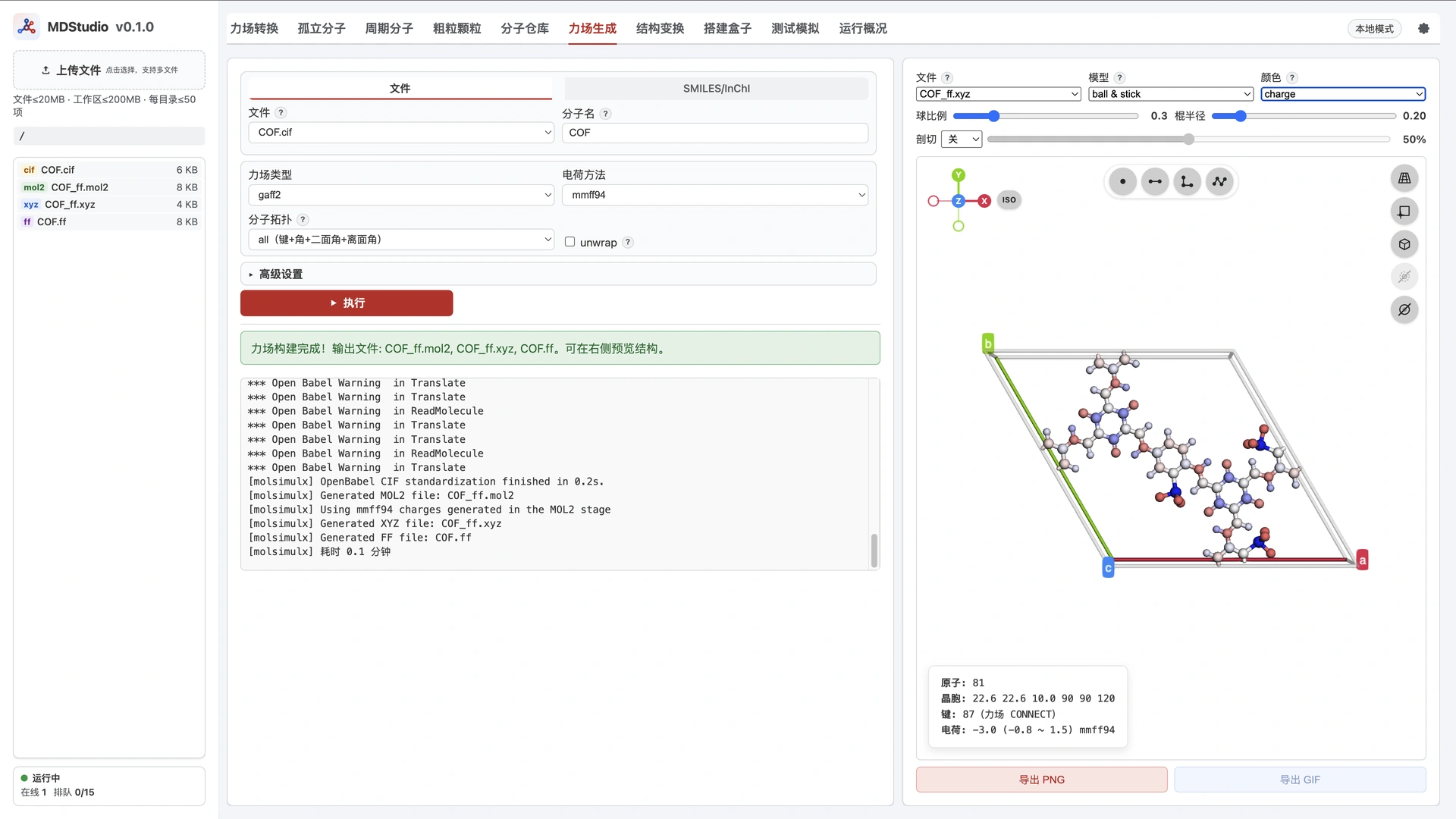Click the 导出 GIF button
The image size is (1456, 819).
point(1300,780)
